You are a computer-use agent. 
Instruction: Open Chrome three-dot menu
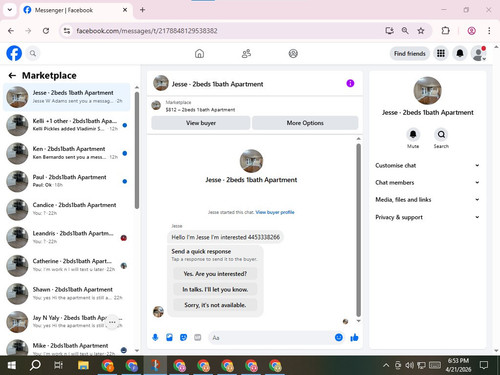489,31
